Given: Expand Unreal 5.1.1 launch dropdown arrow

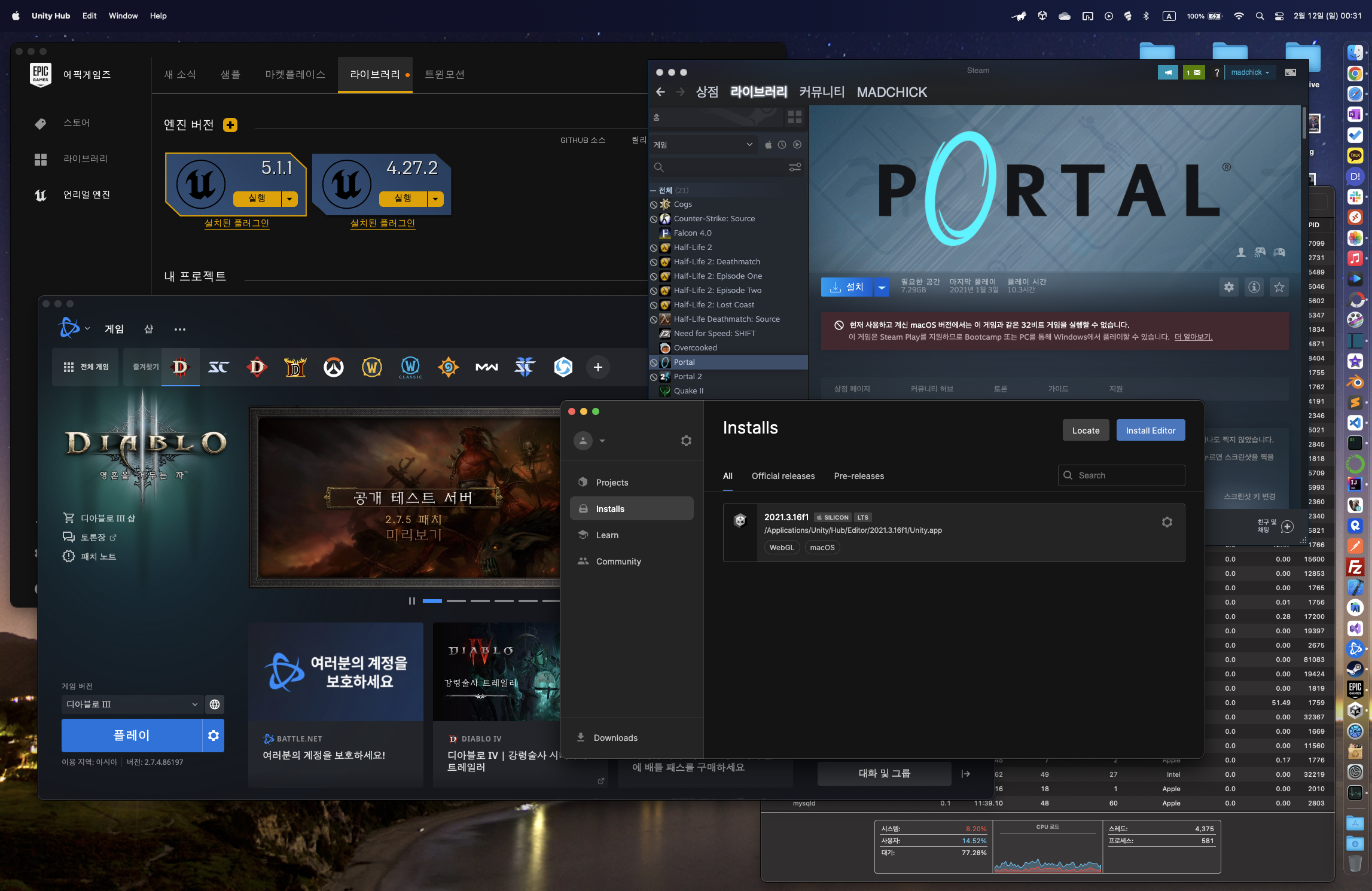Looking at the screenshot, I should coord(289,199).
